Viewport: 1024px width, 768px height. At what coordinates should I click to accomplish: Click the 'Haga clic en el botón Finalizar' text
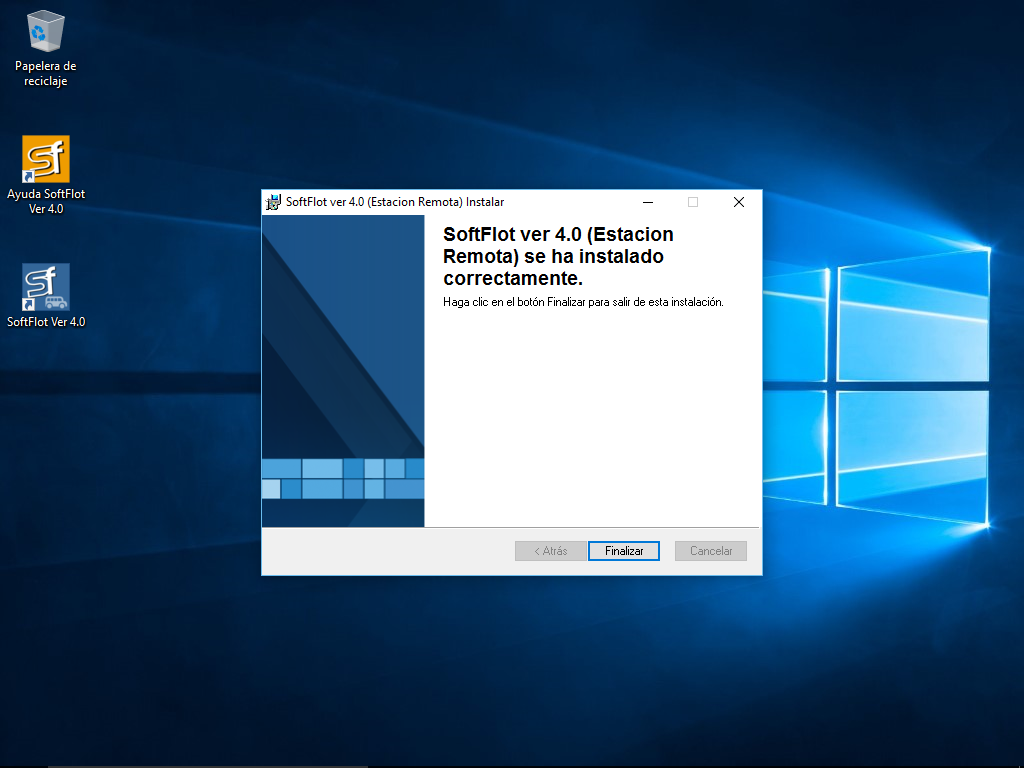pyautogui.click(x=583, y=301)
